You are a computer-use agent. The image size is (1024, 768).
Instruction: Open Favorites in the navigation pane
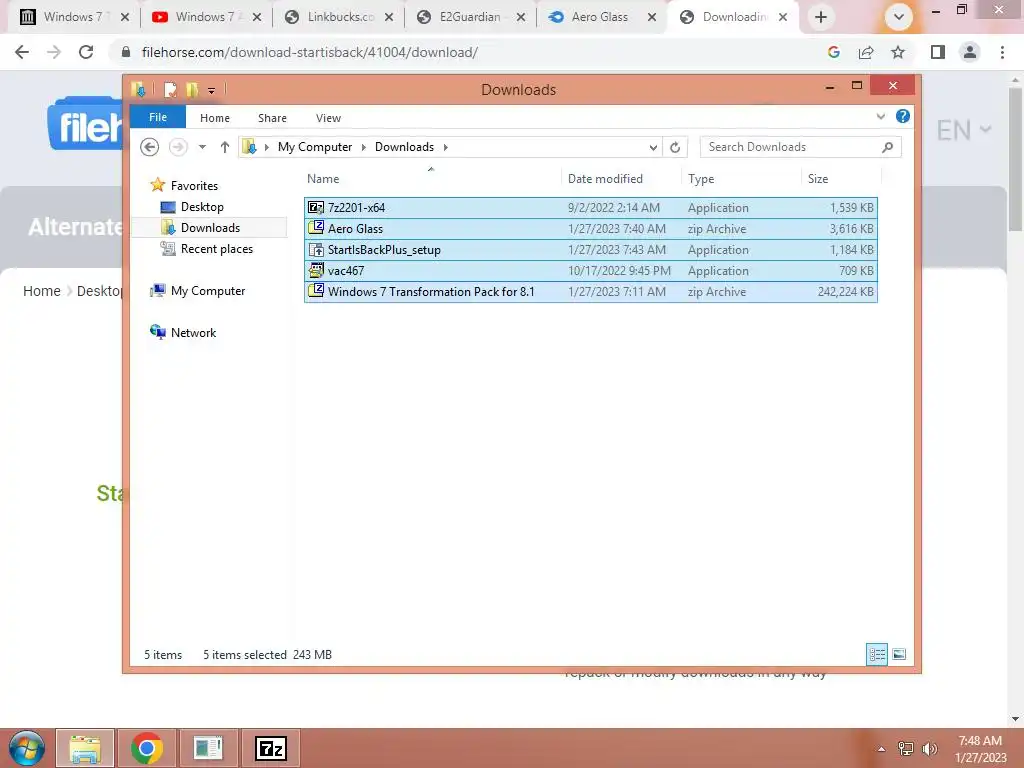click(194, 186)
